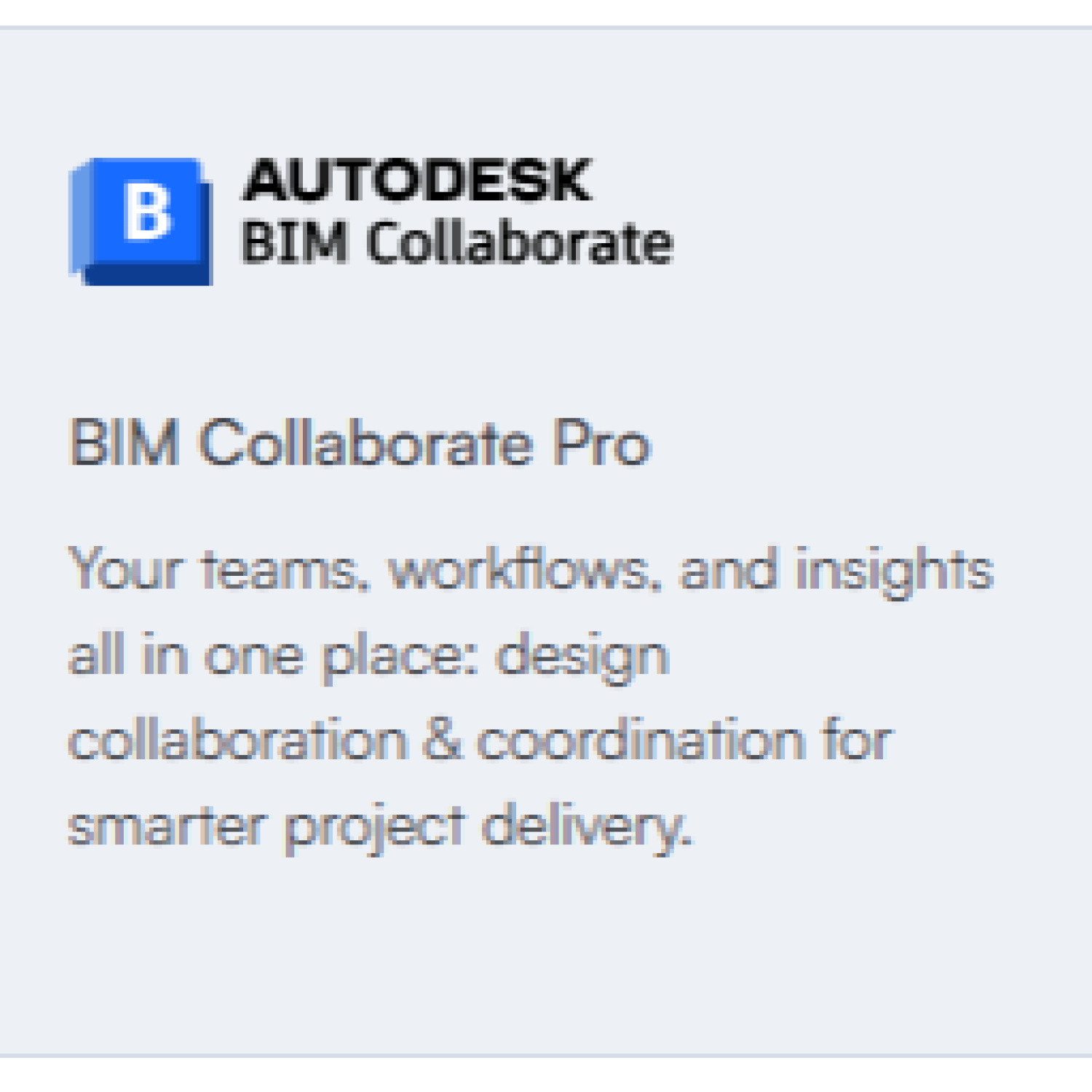The height and width of the screenshot is (1092, 1092).
Task: Click the word insights in the description
Action: coord(894,569)
